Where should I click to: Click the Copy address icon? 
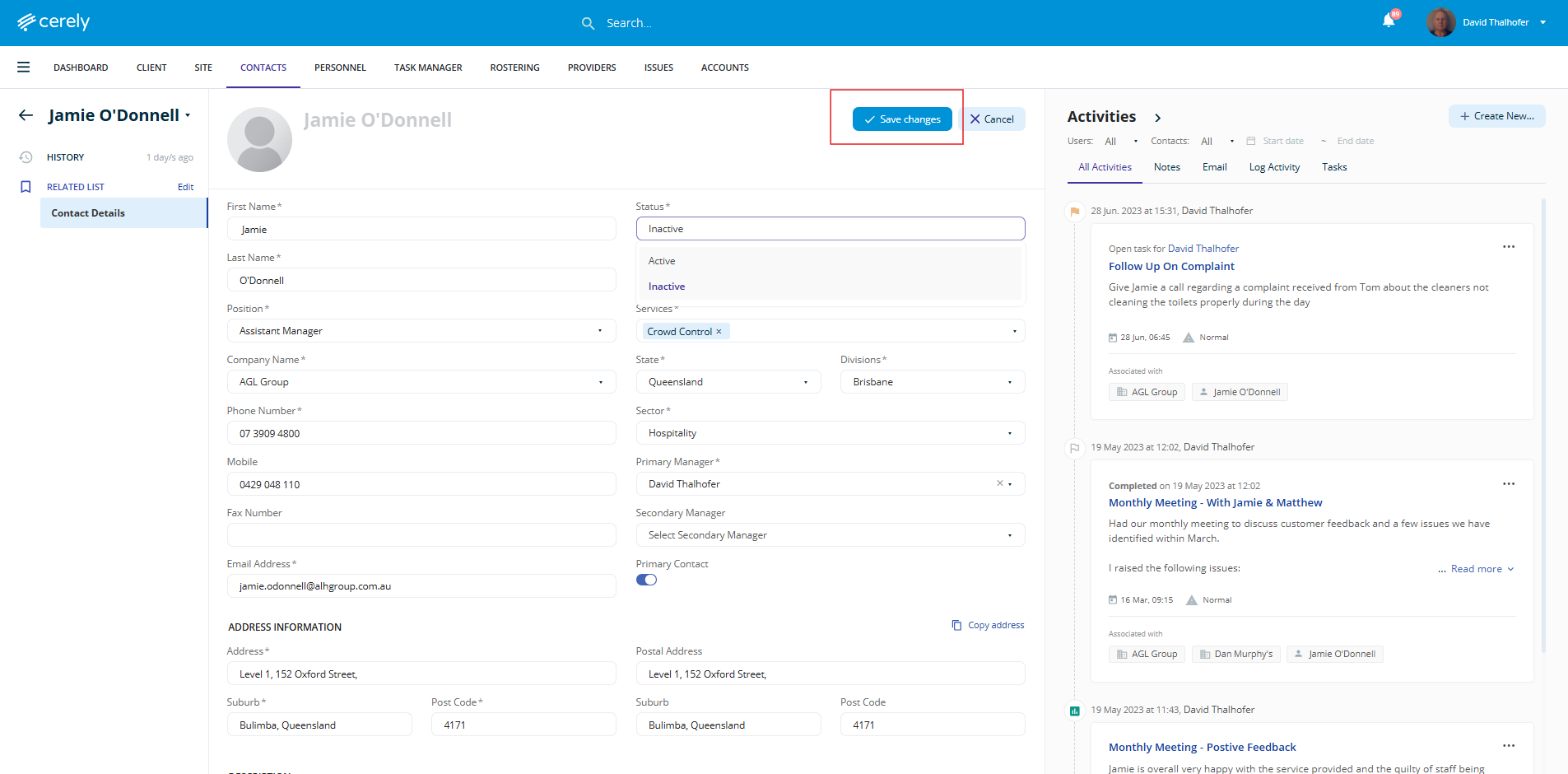tap(956, 625)
